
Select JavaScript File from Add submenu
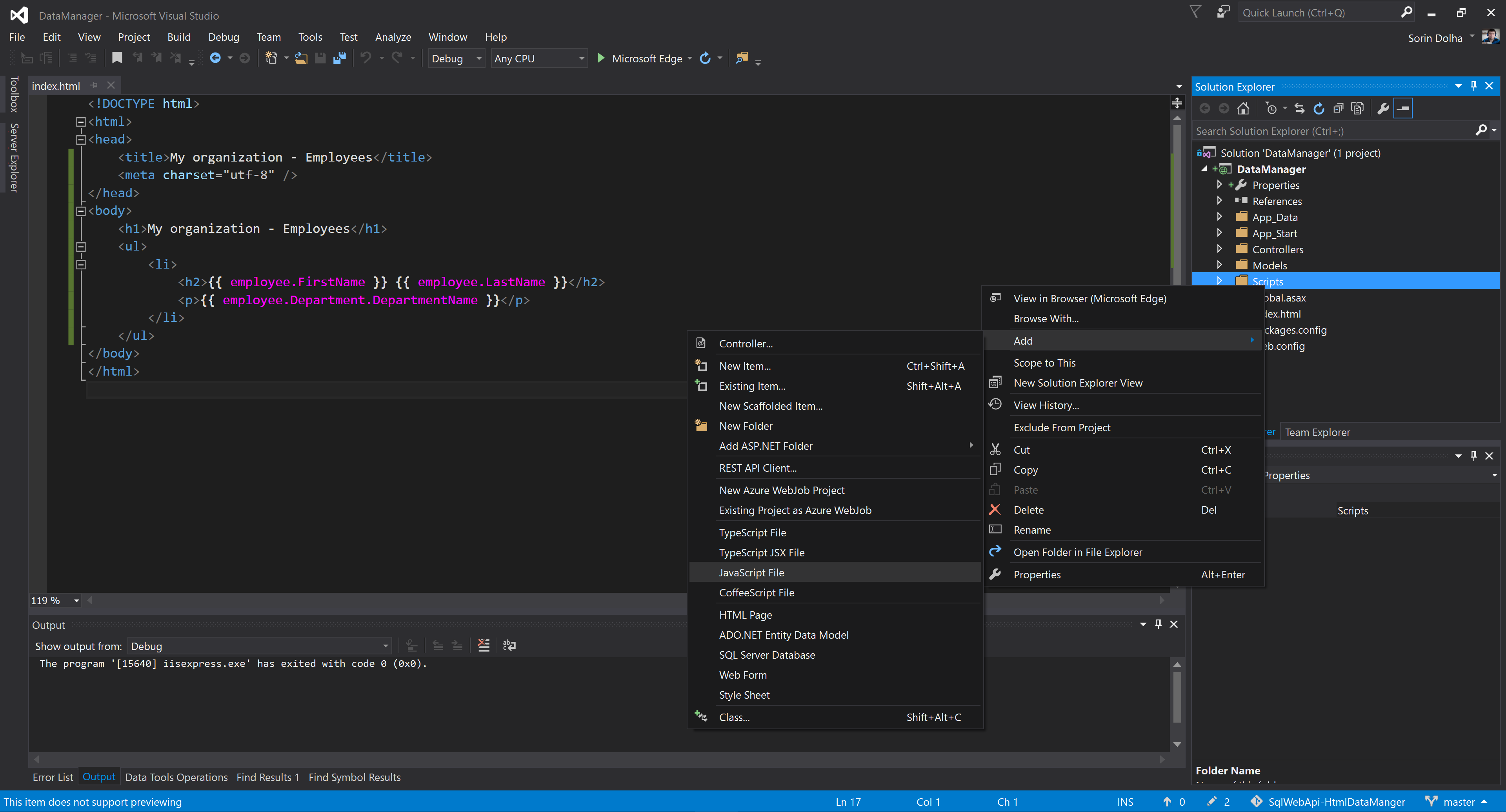(751, 572)
